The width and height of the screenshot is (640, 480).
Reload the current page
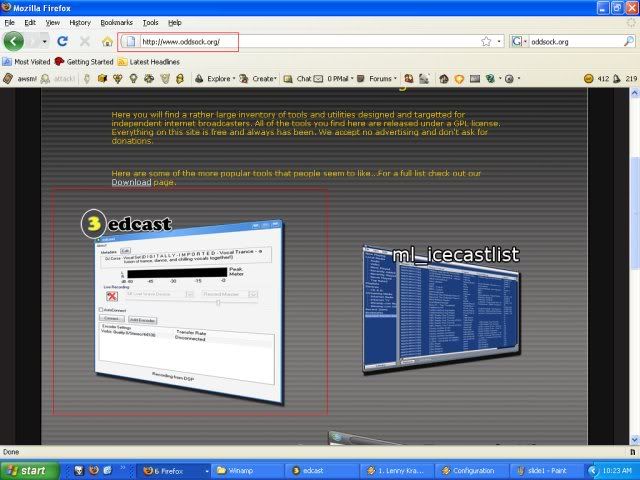62,41
